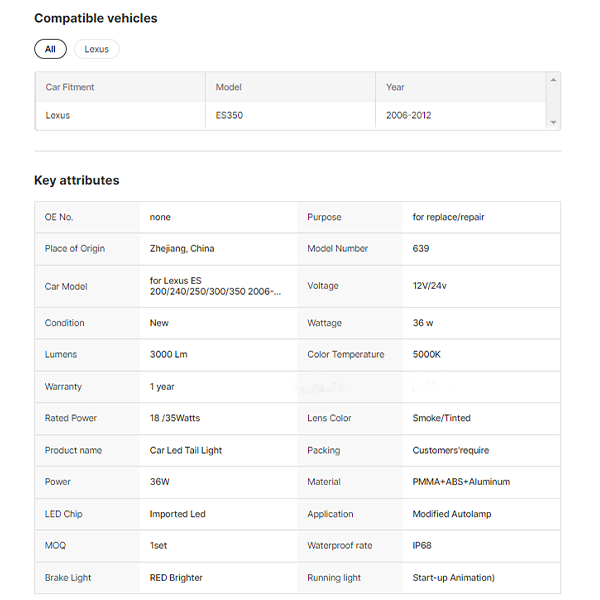The height and width of the screenshot is (600, 600).
Task: Switch to the Lexus filter tab
Action: click(97, 49)
